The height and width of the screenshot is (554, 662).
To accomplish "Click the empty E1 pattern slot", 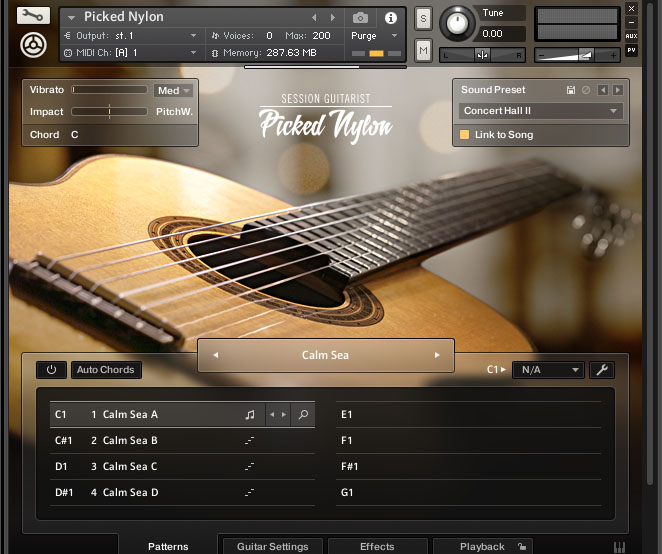I will coord(469,415).
